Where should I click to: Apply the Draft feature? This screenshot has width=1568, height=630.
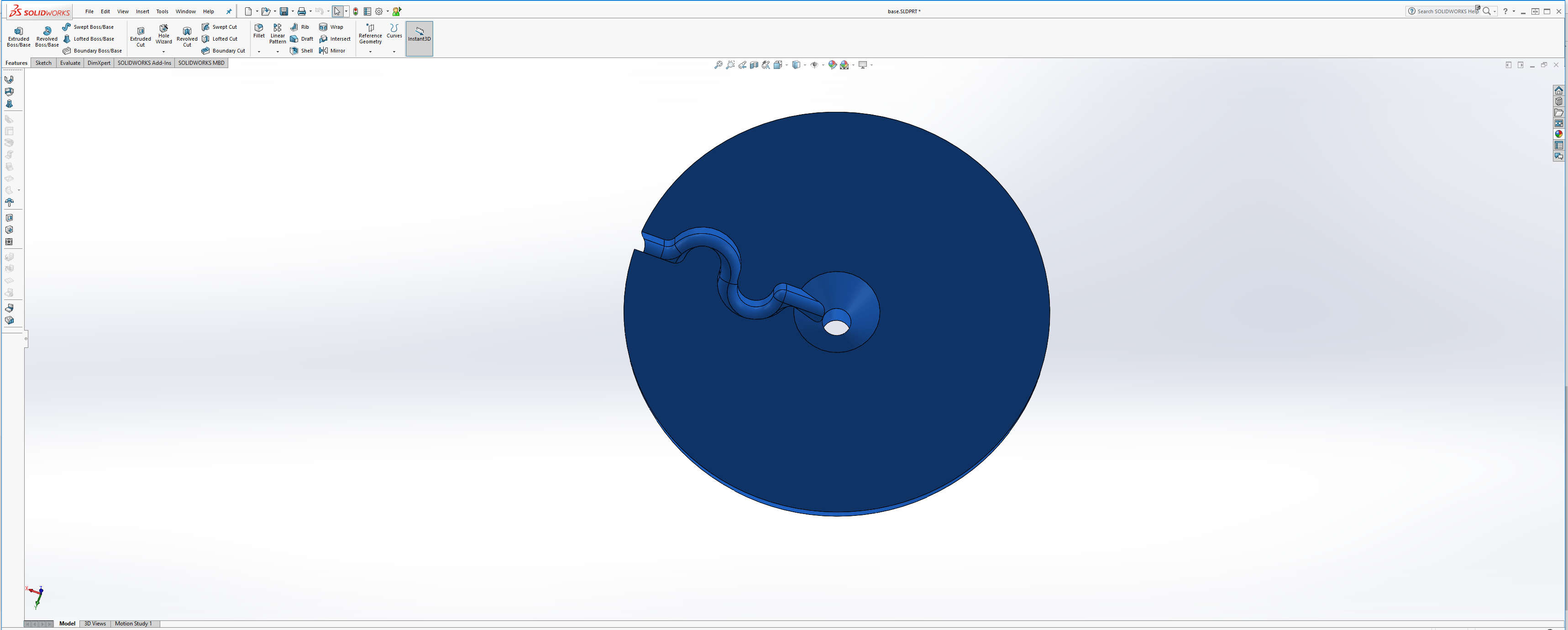(301, 39)
